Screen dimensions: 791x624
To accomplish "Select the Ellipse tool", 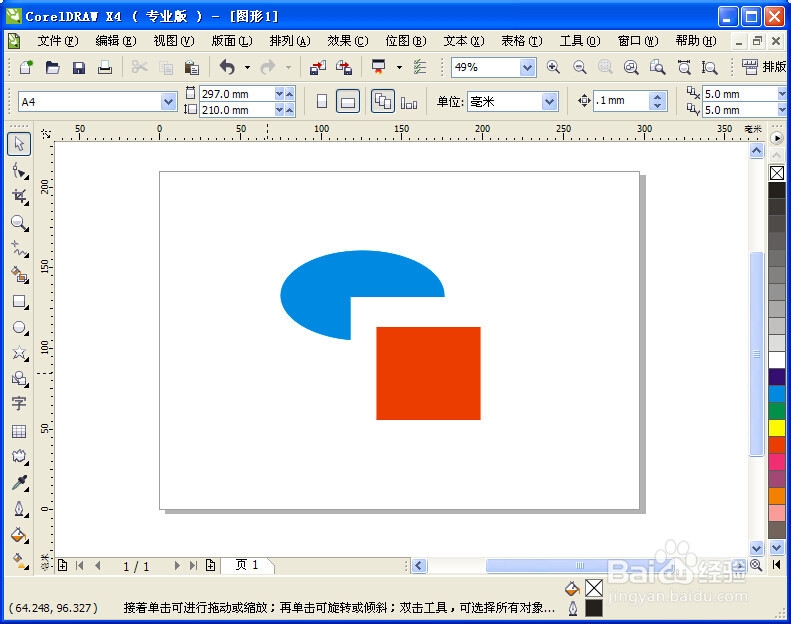I will tap(19, 327).
